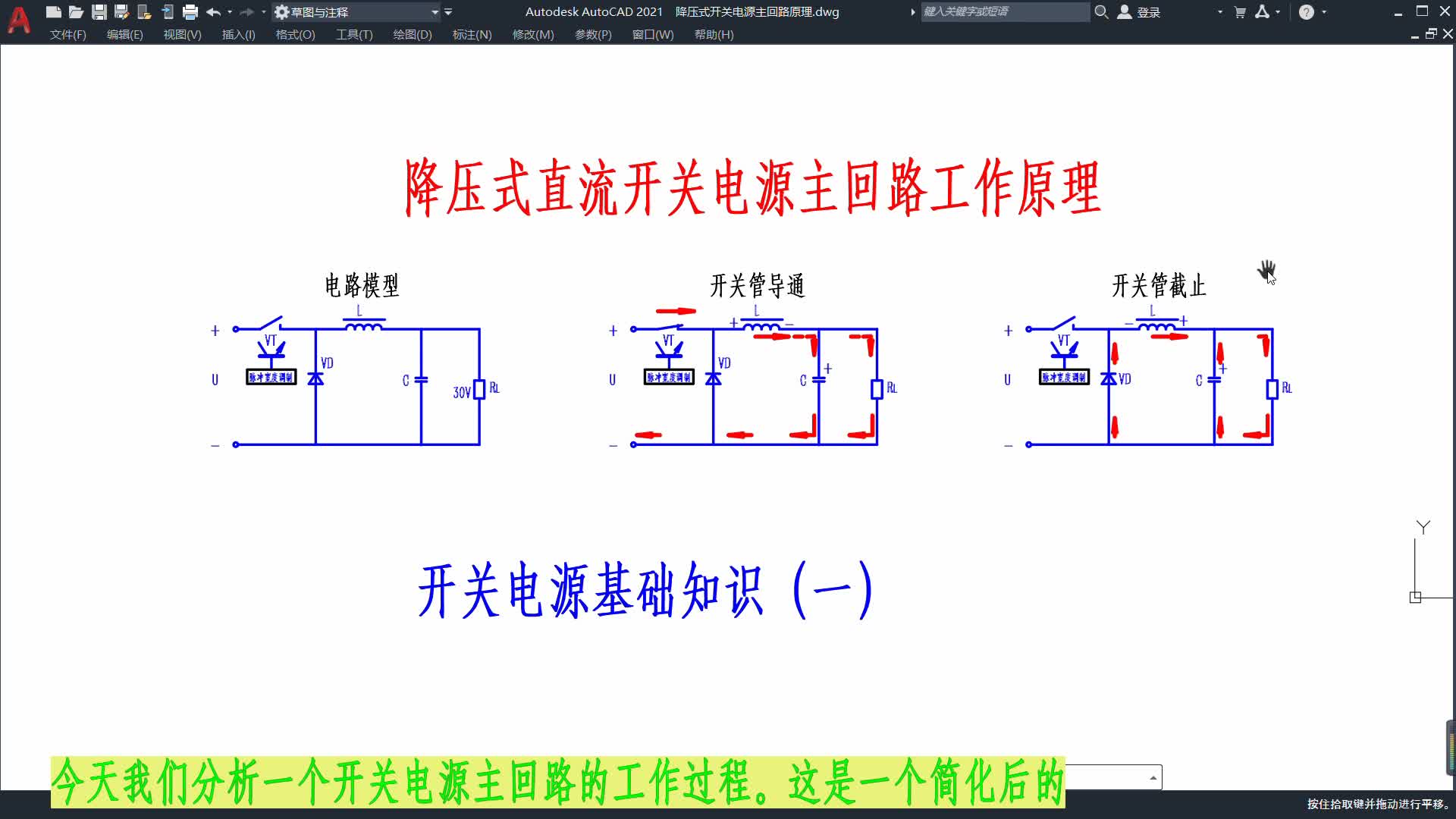Viewport: 1456px width, 819px height.
Task: Select the blue 开关电源基础知识 heading text
Action: point(646,590)
